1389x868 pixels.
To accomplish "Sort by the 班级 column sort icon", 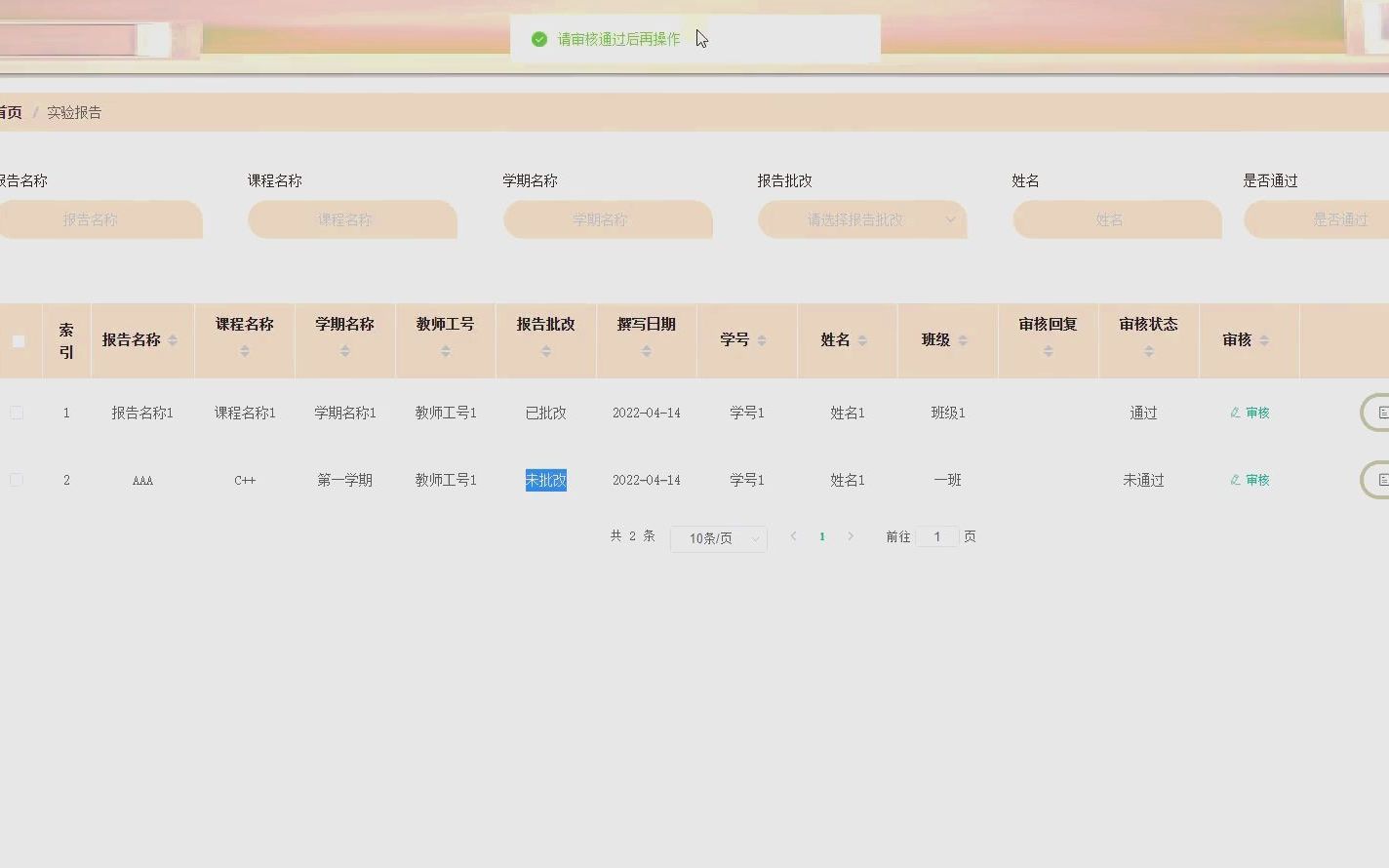I will coord(963,340).
